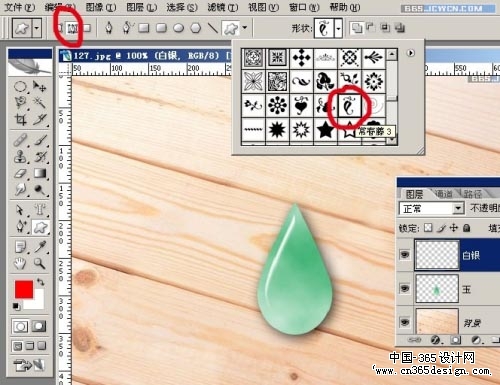The width and height of the screenshot is (500, 385).
Task: Pick the five-point star shape
Action: (x=325, y=130)
